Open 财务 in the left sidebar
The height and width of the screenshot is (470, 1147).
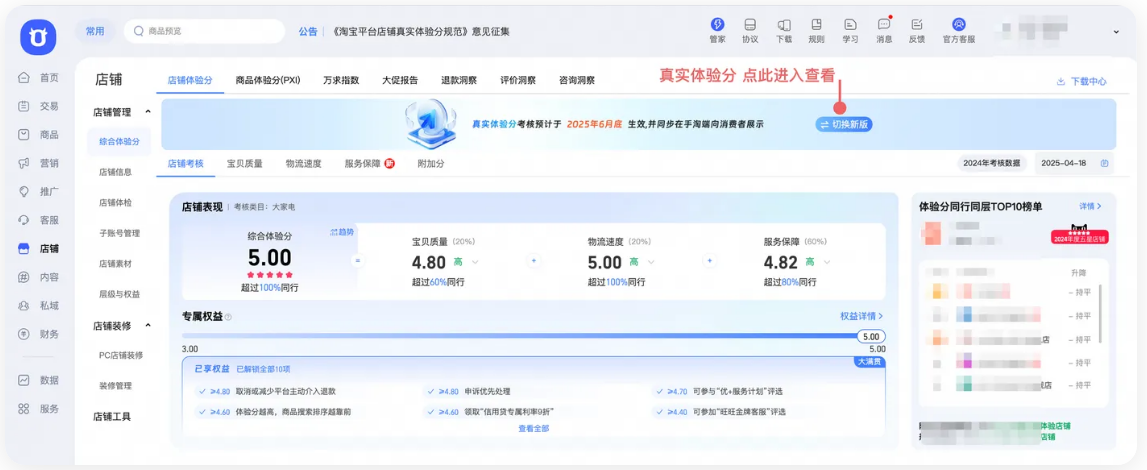(39, 334)
